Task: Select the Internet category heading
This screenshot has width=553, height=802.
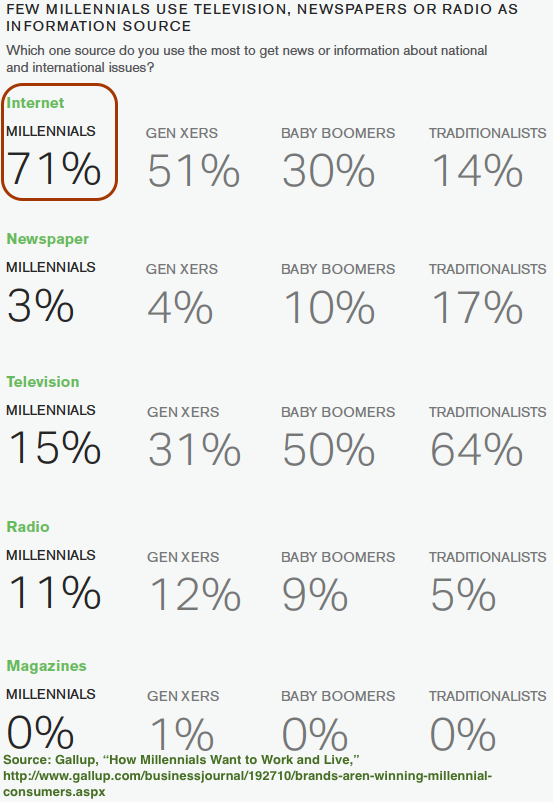Action: pos(35,103)
